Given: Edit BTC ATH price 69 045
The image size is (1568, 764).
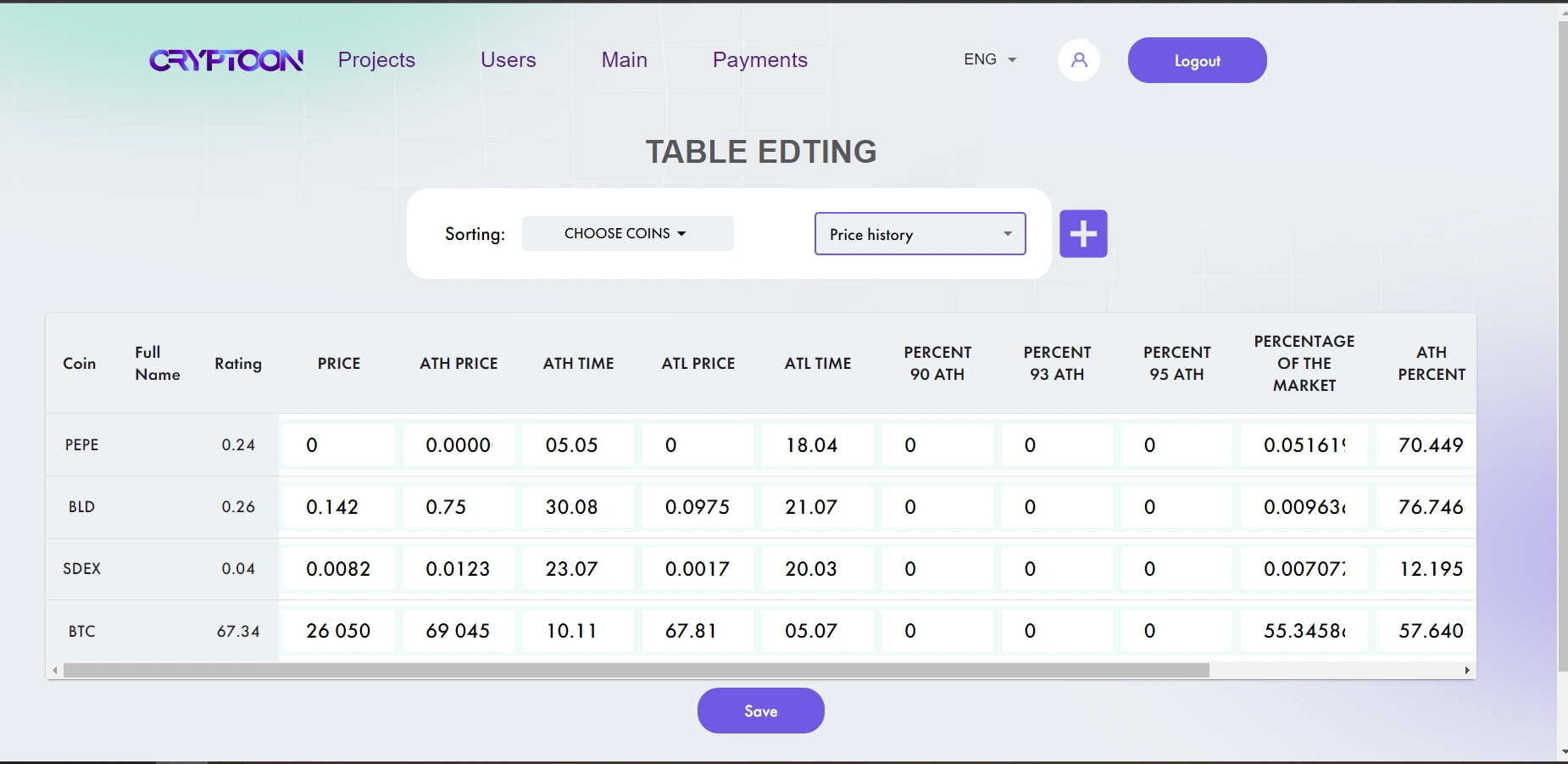Looking at the screenshot, I should point(459,631).
